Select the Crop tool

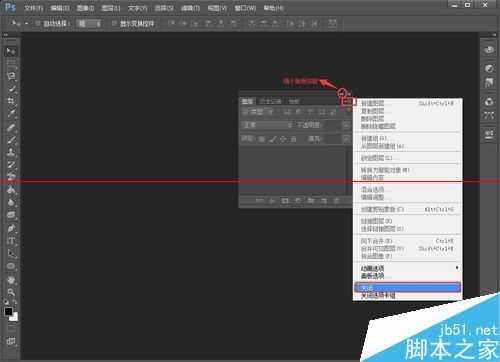[11, 101]
